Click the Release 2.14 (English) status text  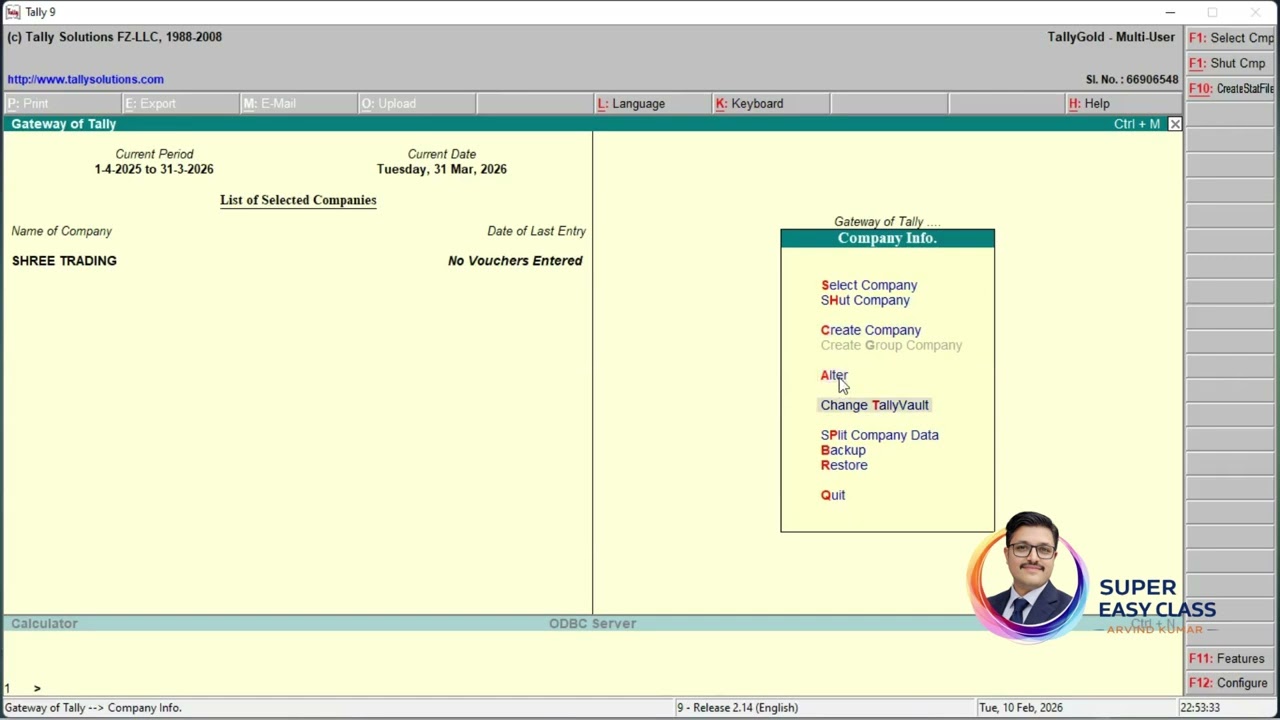click(737, 708)
